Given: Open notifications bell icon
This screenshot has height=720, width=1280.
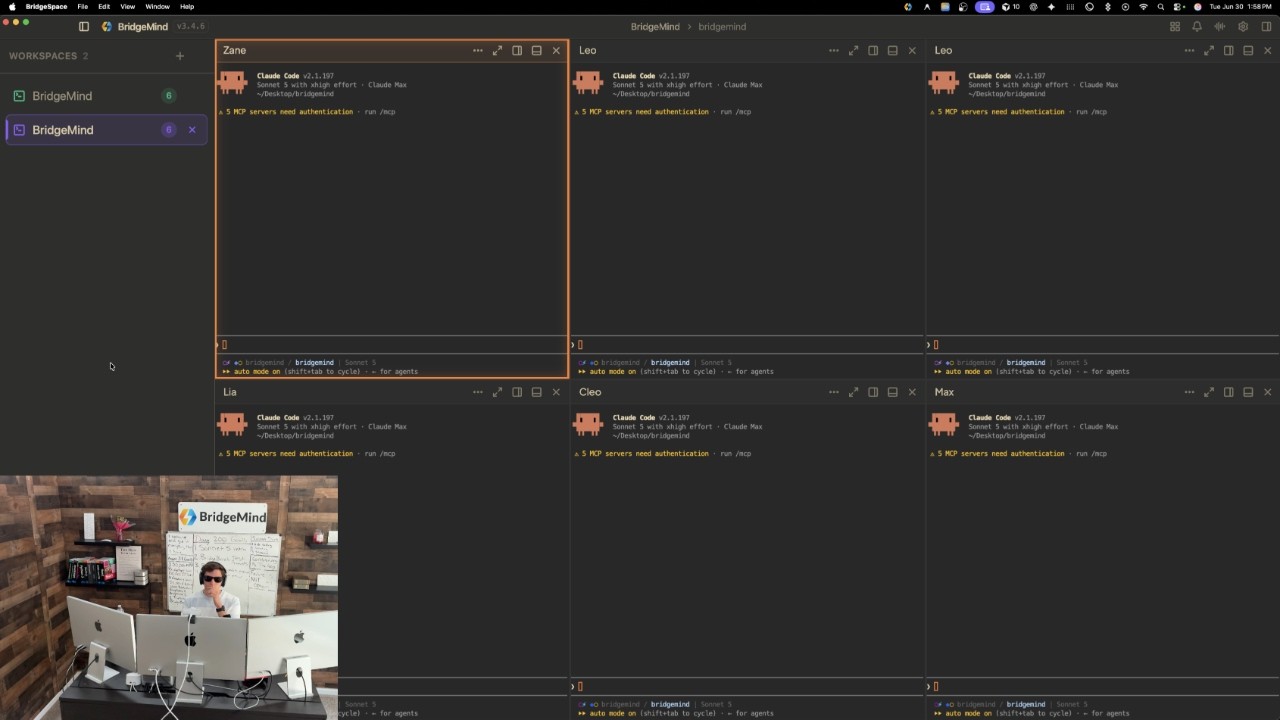Looking at the screenshot, I should coord(1197,27).
